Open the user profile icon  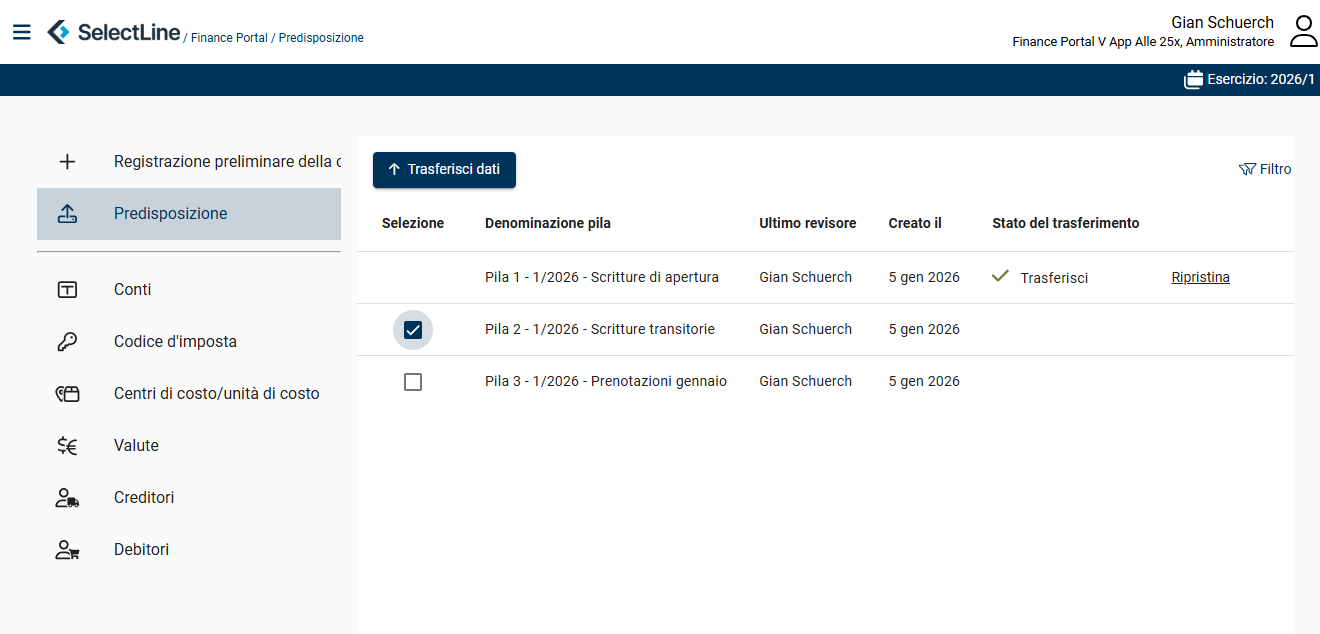point(1303,31)
